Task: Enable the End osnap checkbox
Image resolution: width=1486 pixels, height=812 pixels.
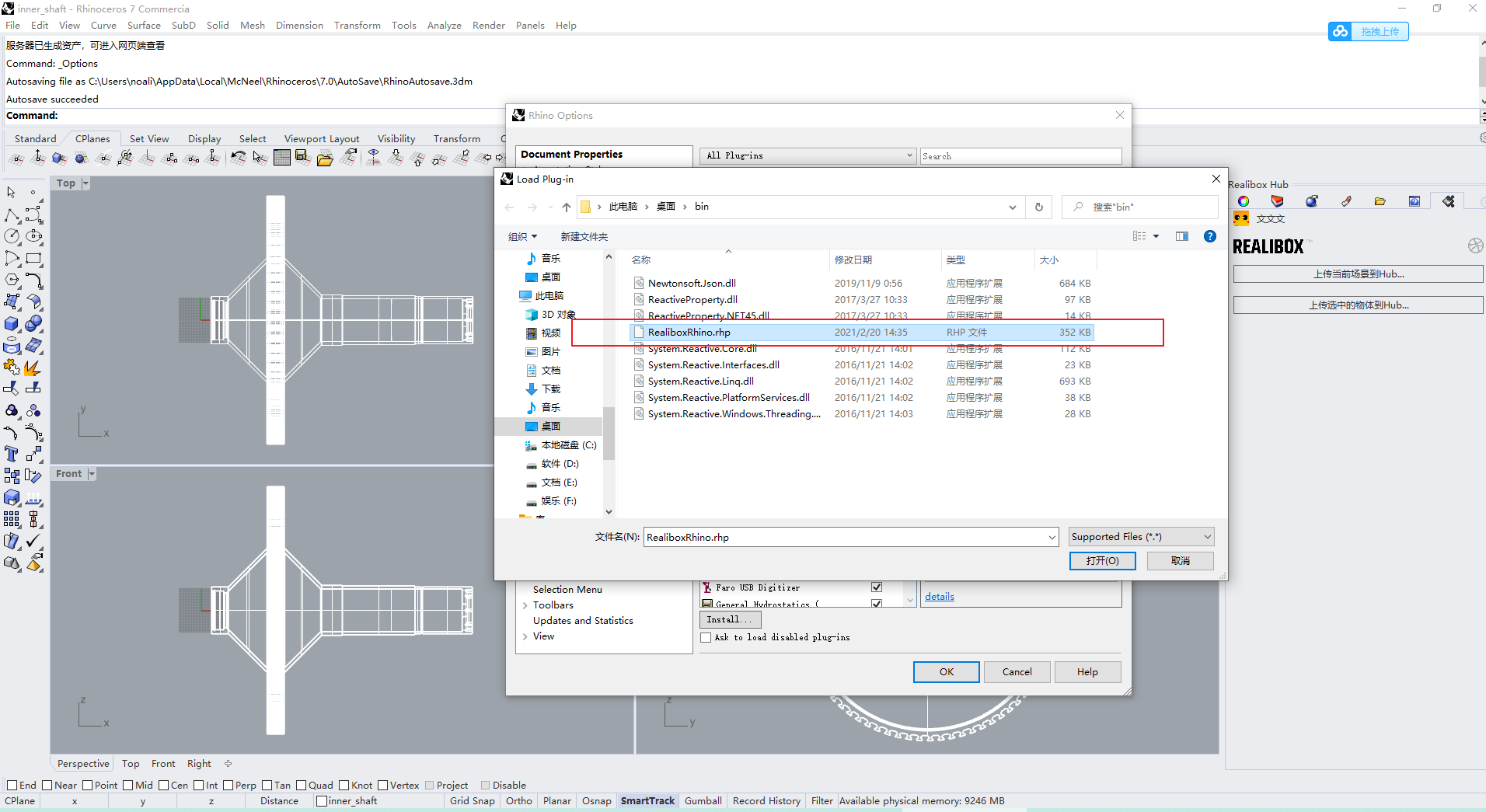Action: (x=12, y=785)
